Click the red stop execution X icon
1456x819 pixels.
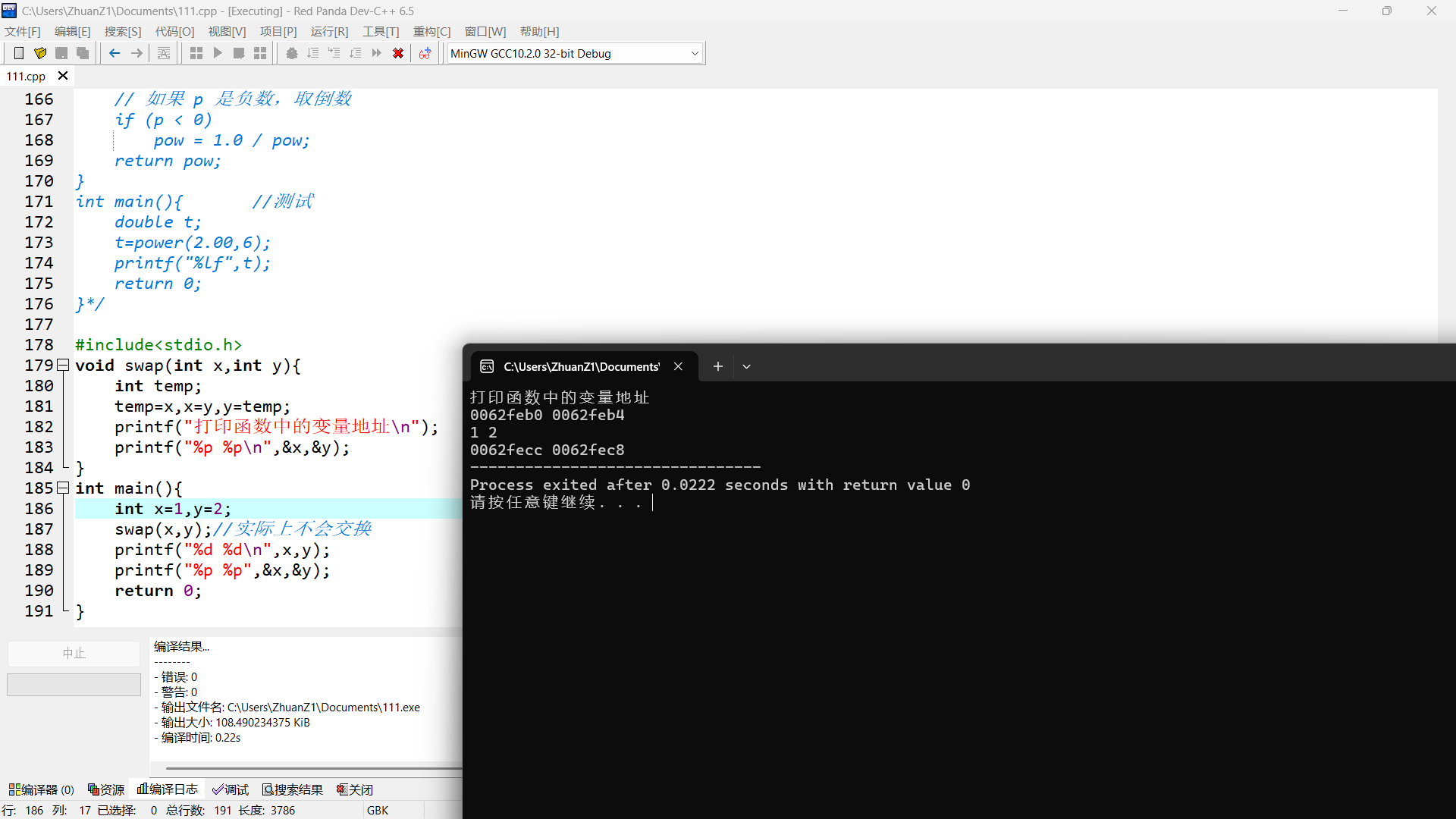pos(397,53)
